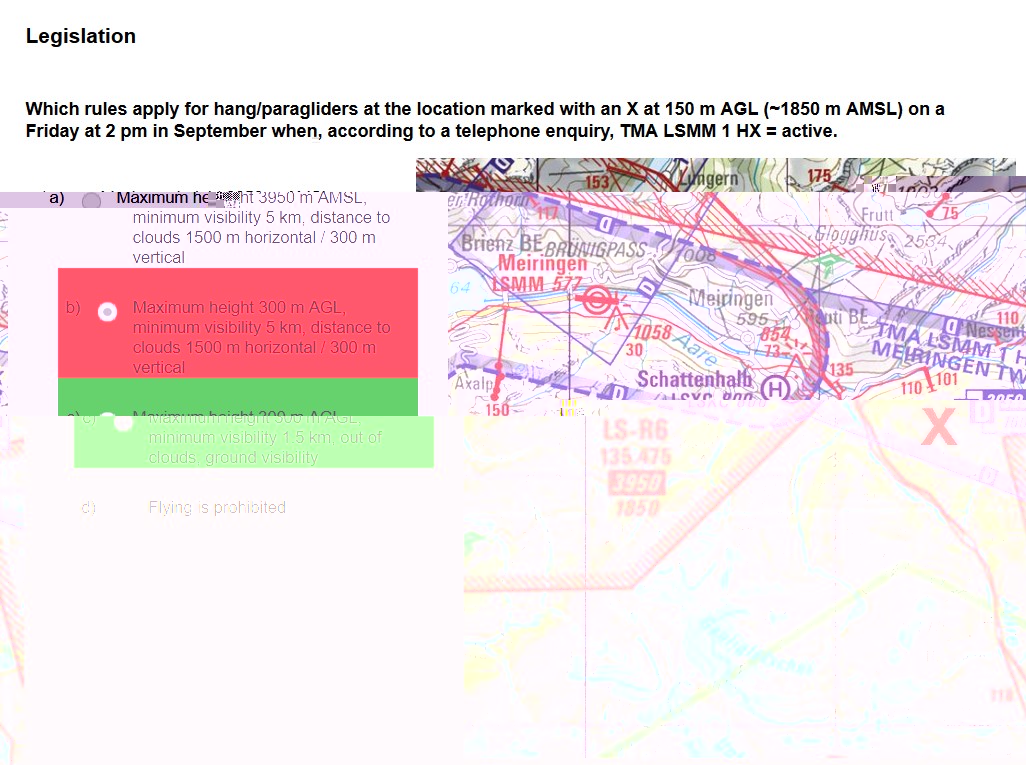Select radio button for answer a
This screenshot has width=1026, height=765.
click(x=91, y=200)
